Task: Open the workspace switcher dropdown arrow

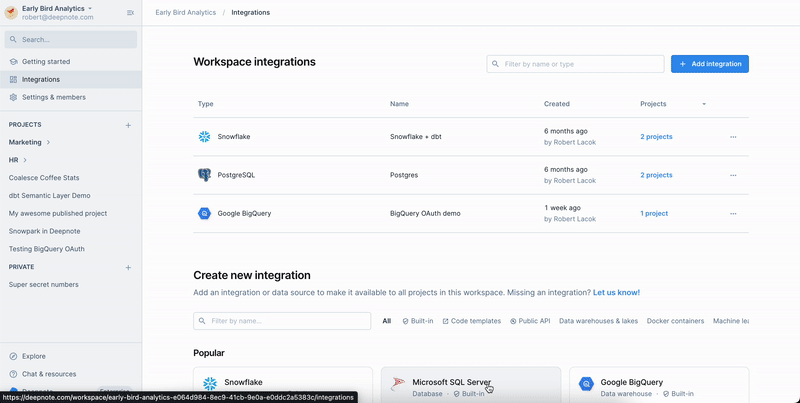Action: [x=90, y=9]
